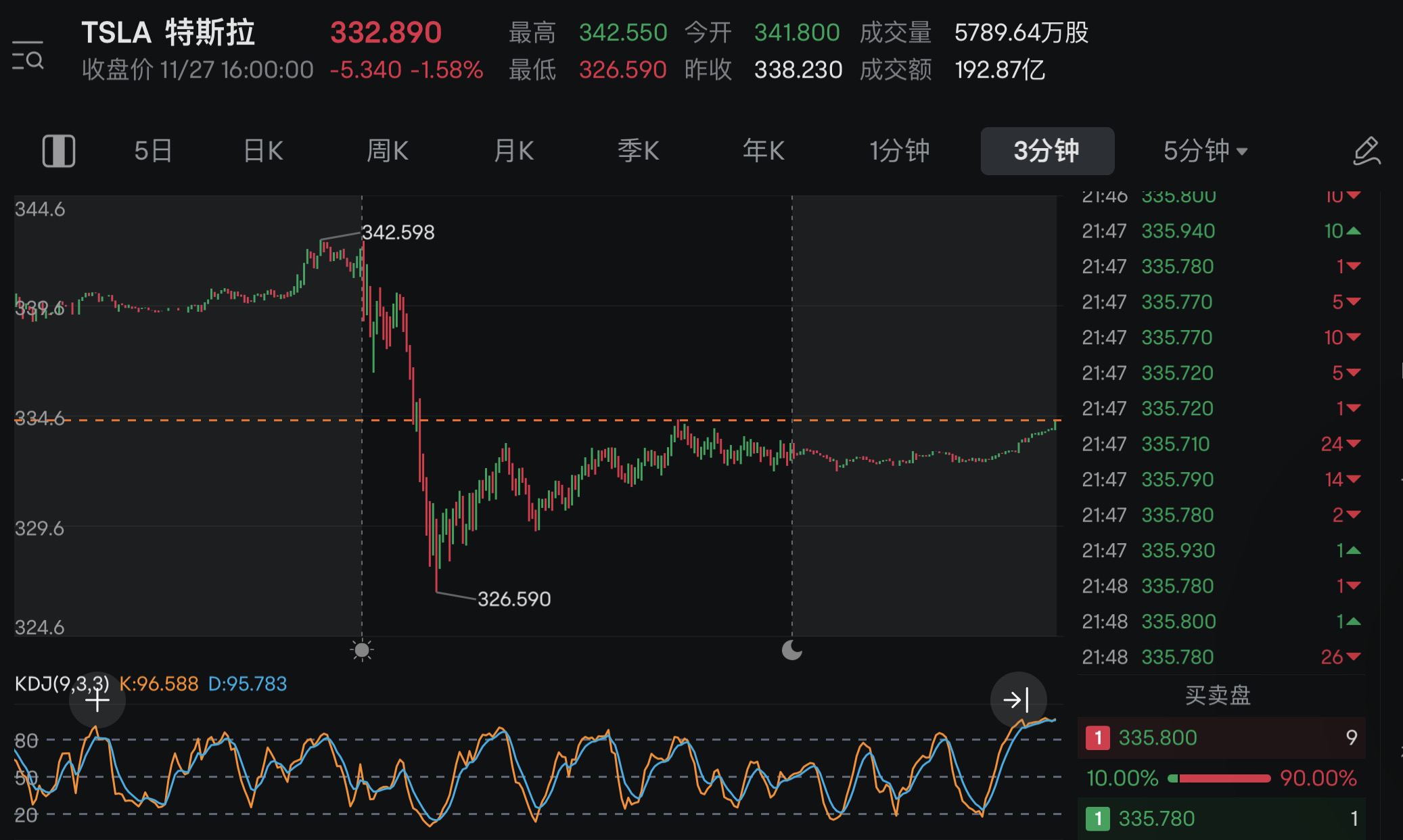The height and width of the screenshot is (840, 1403).
Task: Click the 344.6 price axis label
Action: (x=40, y=210)
